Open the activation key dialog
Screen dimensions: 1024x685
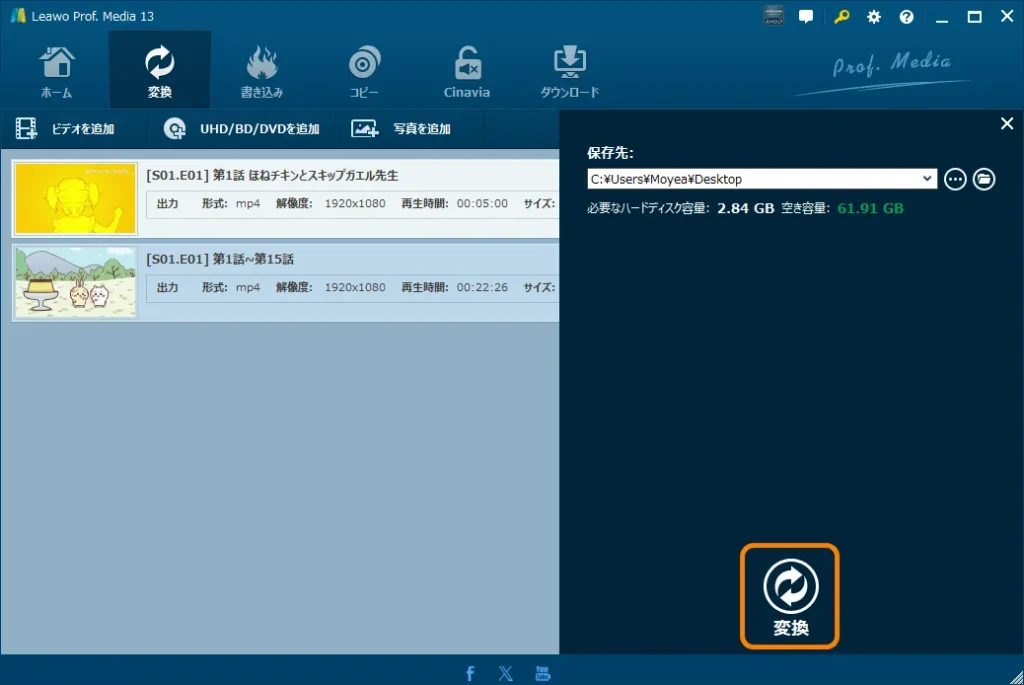coord(840,16)
